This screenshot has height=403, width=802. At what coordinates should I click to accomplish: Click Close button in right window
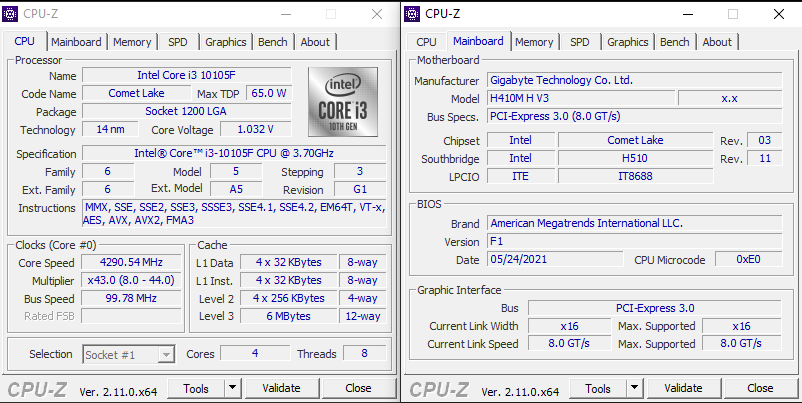click(x=760, y=388)
